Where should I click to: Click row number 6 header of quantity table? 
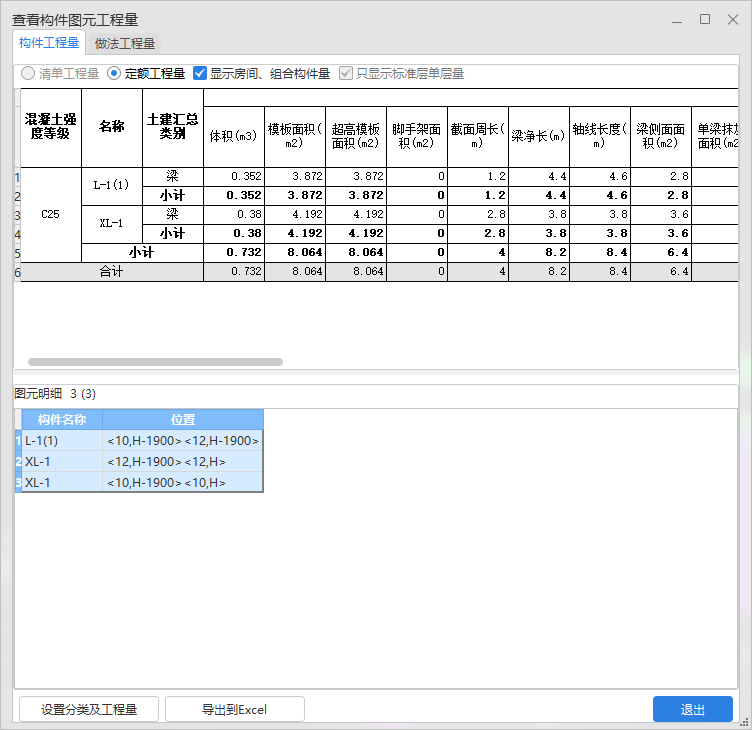[17, 272]
